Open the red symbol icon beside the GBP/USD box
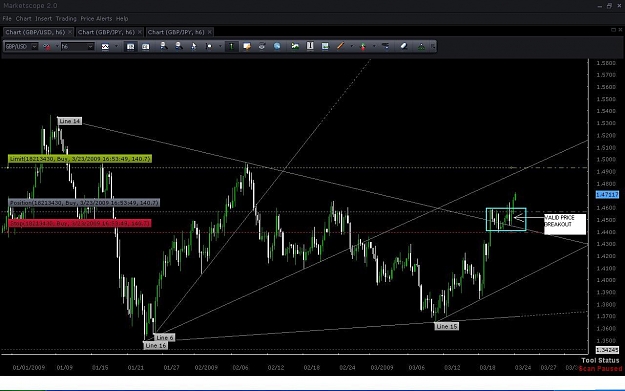625x391 pixels. (47, 47)
